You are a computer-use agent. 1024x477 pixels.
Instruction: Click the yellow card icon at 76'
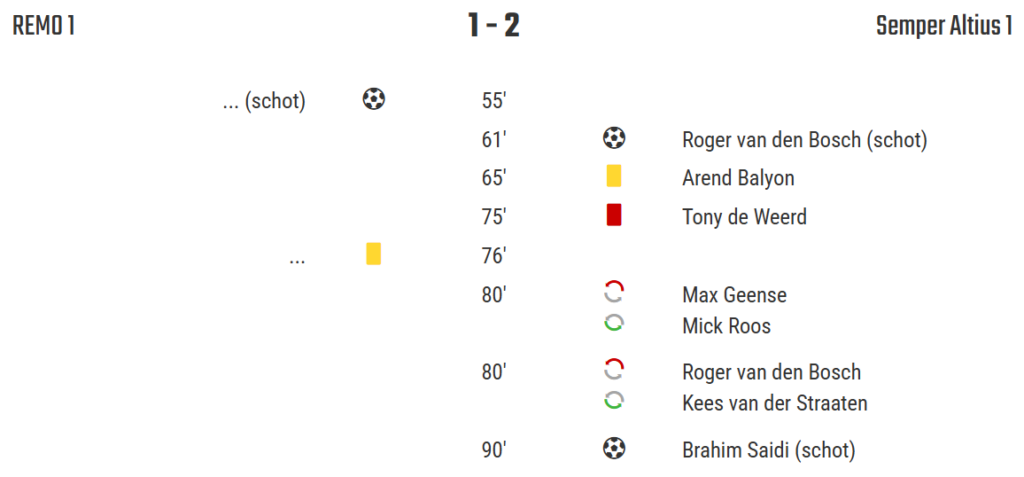pos(374,255)
